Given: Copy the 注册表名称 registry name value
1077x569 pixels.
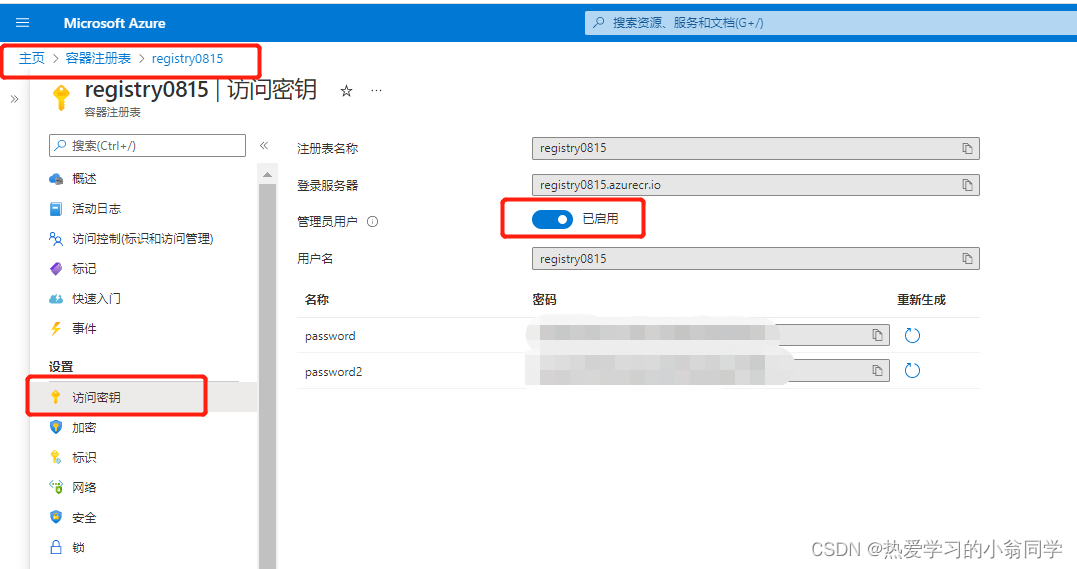Looking at the screenshot, I should (x=967, y=148).
